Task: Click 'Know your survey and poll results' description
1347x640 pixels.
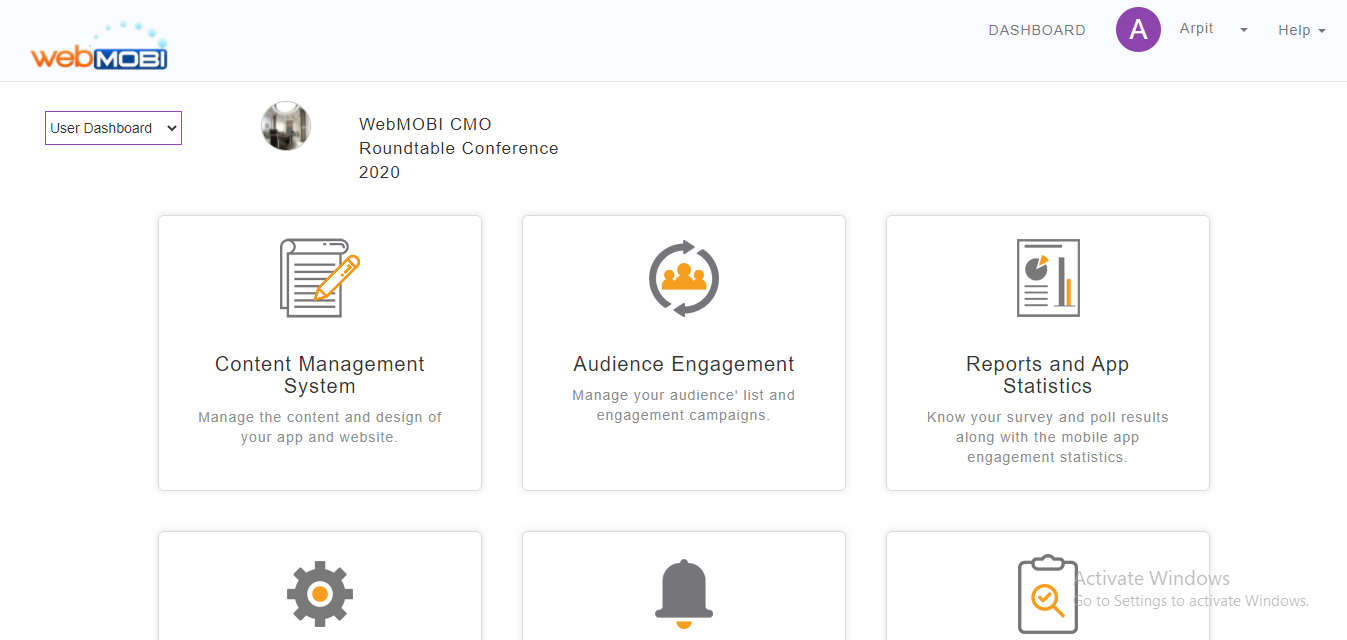Action: (x=1048, y=437)
